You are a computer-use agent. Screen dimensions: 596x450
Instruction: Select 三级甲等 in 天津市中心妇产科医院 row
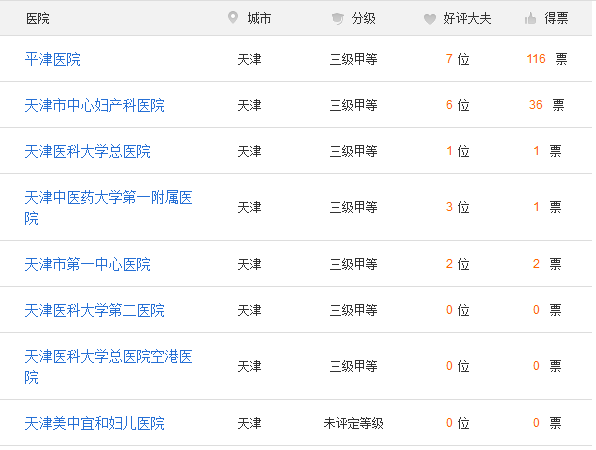coord(353,105)
